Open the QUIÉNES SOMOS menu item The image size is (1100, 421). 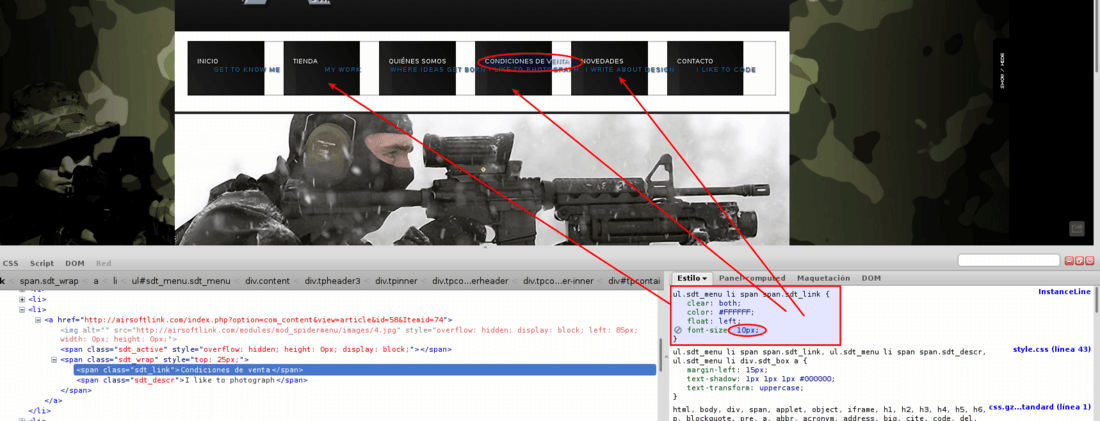[417, 62]
